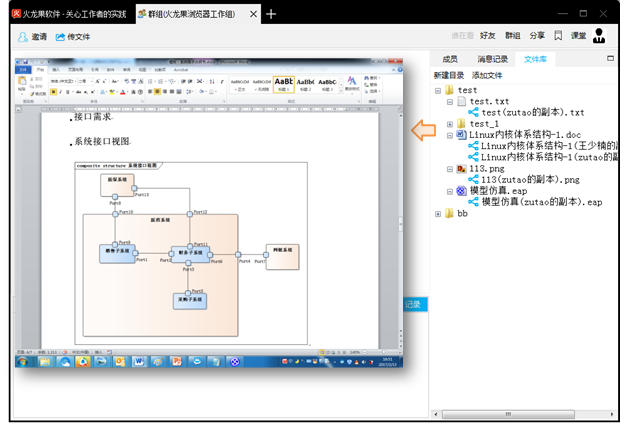The image size is (629, 430).
Task: Open the user profile avatar icon
Action: tap(599, 36)
